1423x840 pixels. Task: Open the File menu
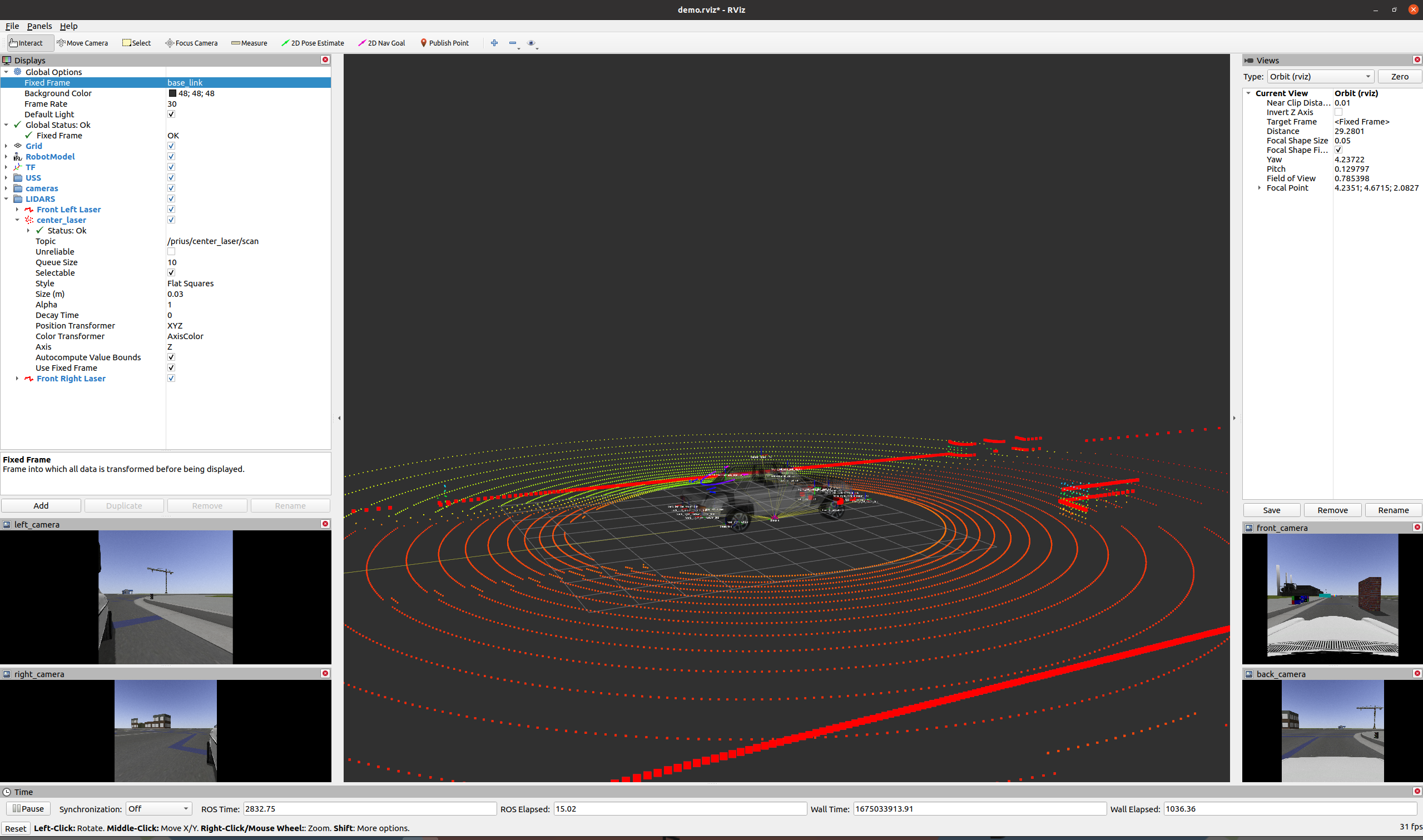(12, 26)
